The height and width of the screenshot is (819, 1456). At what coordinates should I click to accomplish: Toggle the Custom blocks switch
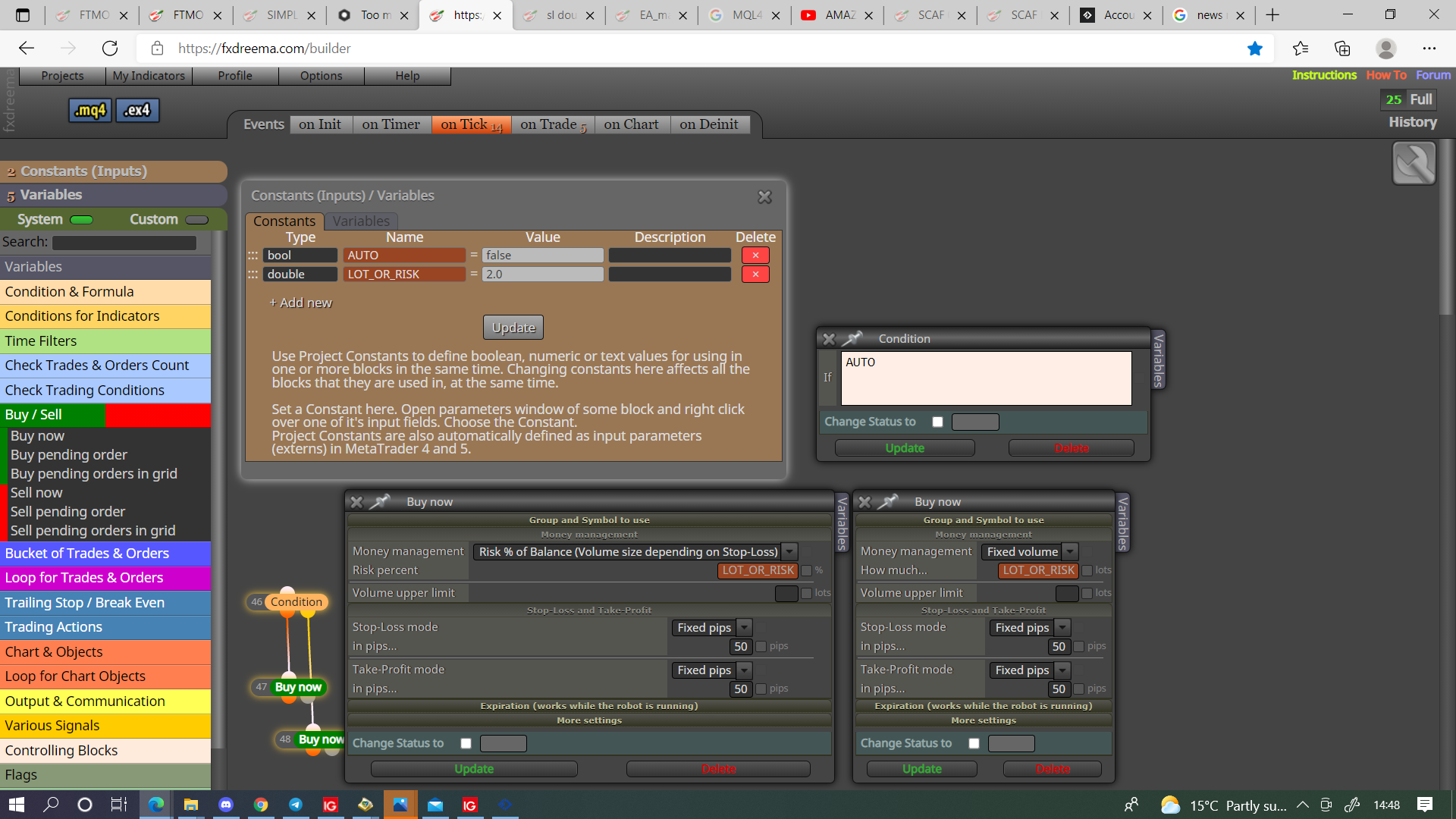pos(196,220)
